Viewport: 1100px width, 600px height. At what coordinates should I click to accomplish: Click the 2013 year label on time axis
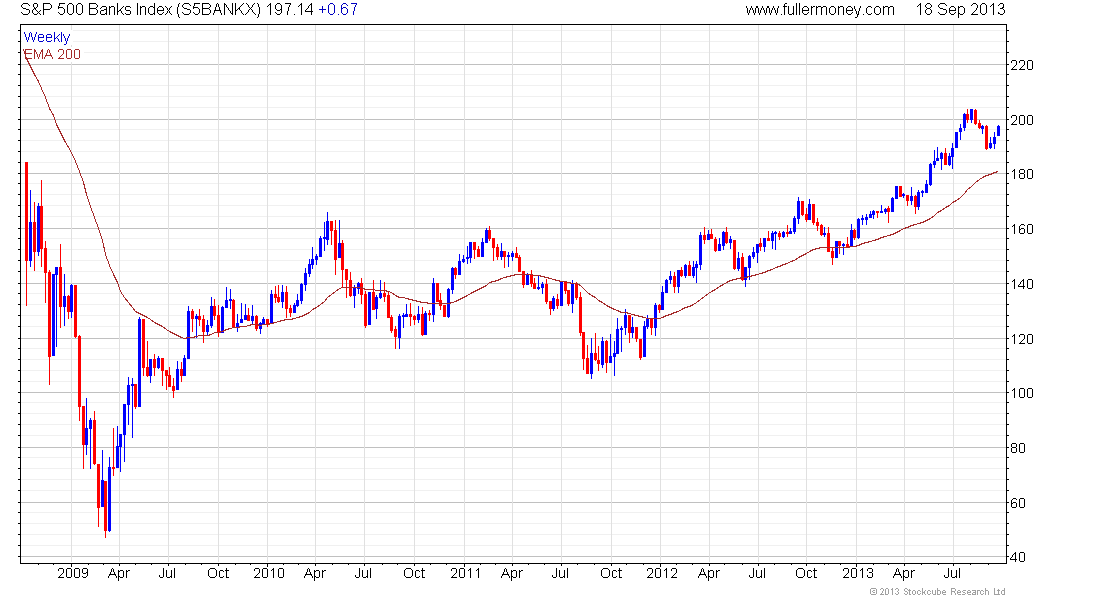click(858, 573)
